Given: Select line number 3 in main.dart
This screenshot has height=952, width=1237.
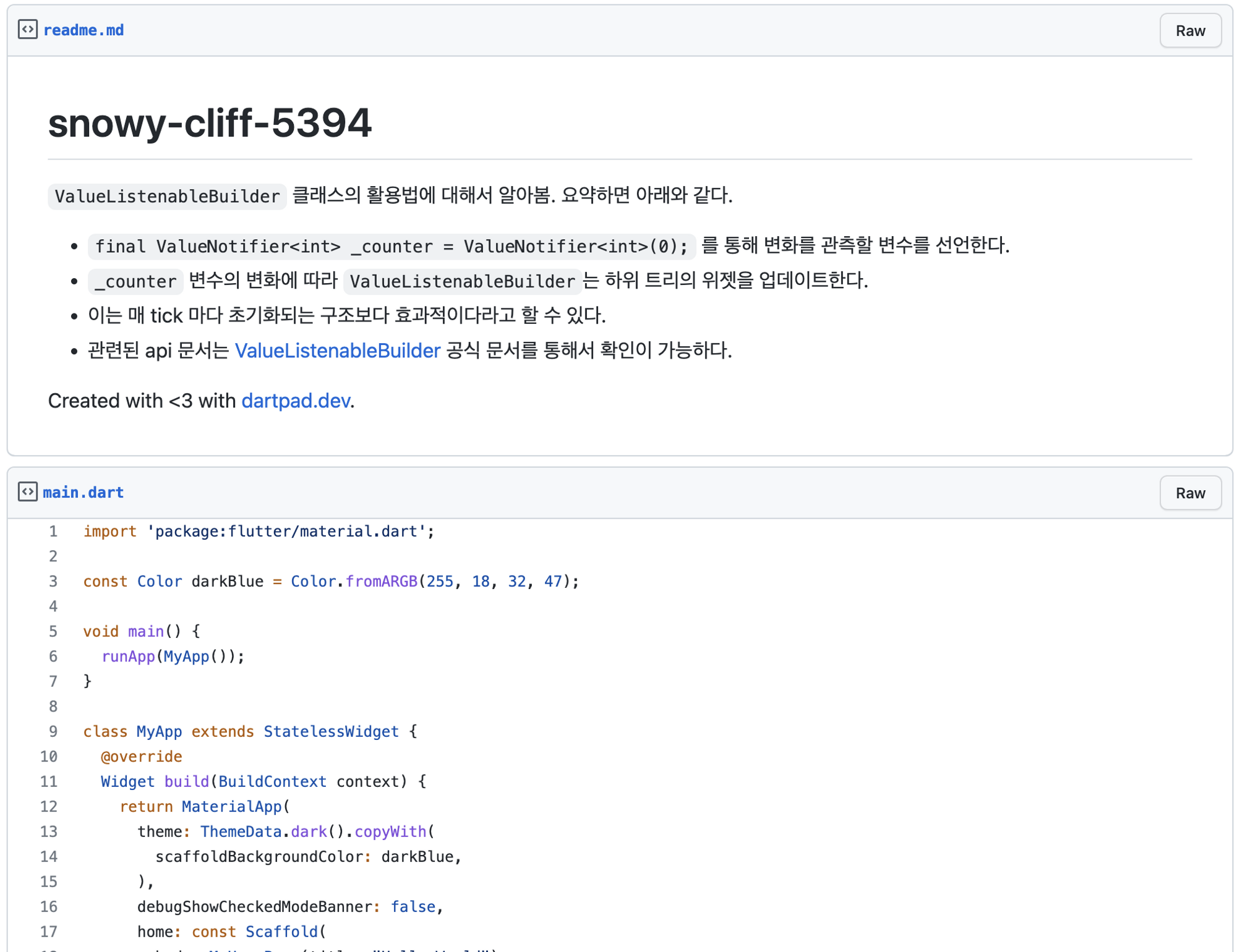Looking at the screenshot, I should (53, 582).
